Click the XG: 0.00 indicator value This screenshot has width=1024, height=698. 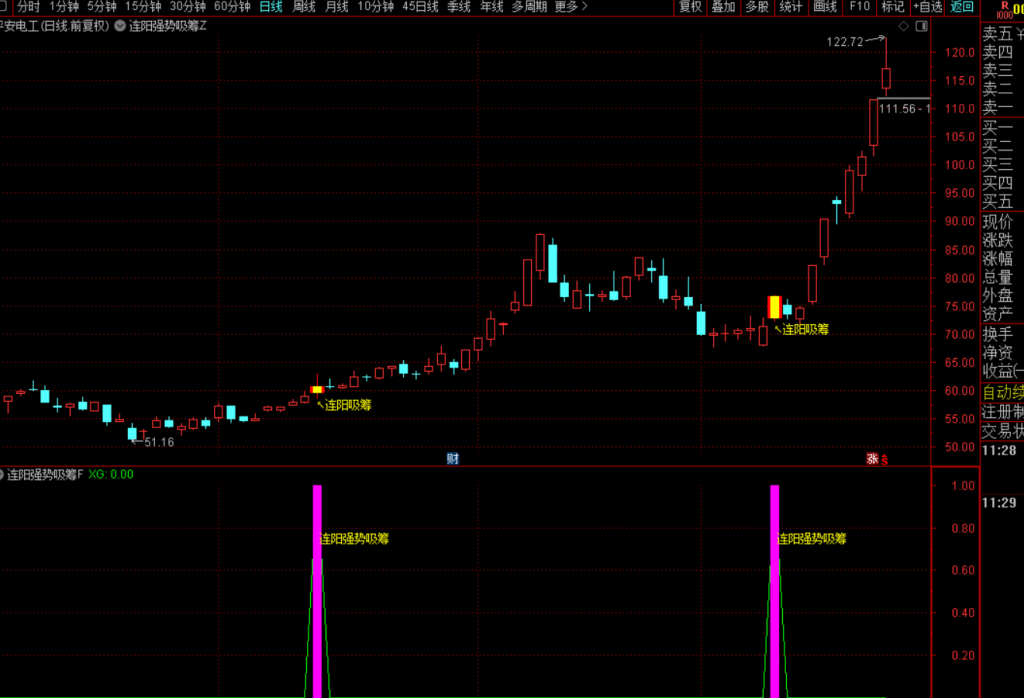pyautogui.click(x=111, y=474)
